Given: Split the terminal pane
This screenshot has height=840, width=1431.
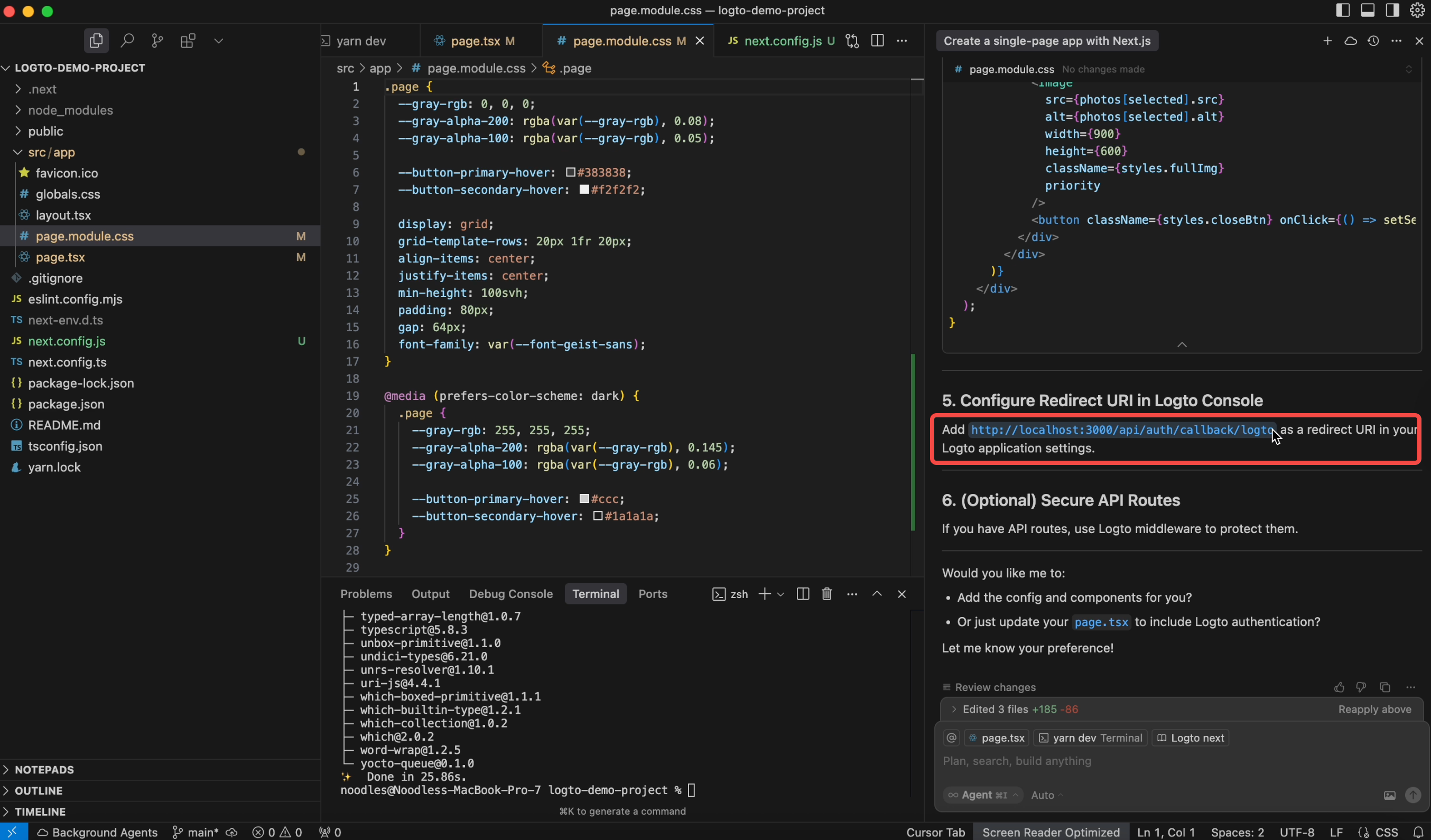Looking at the screenshot, I should pyautogui.click(x=803, y=594).
